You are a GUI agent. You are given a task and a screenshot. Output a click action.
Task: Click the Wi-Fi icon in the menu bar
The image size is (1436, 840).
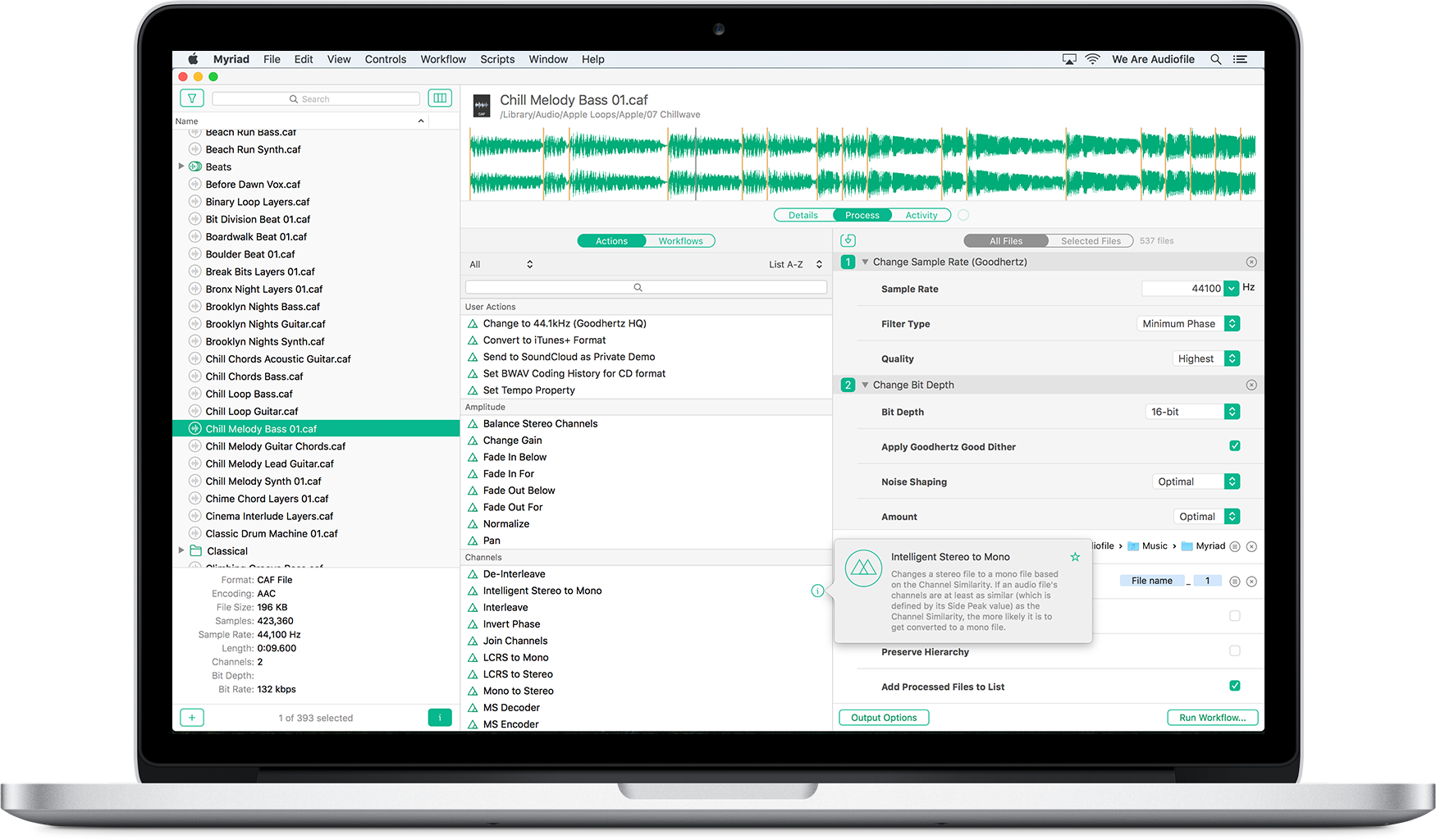(x=1092, y=59)
